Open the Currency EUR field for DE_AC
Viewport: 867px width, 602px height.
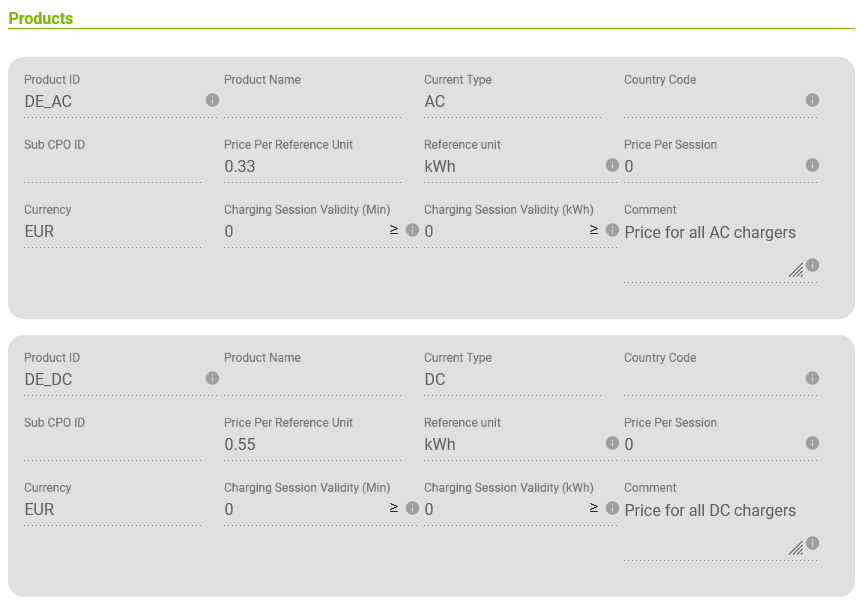[112, 232]
